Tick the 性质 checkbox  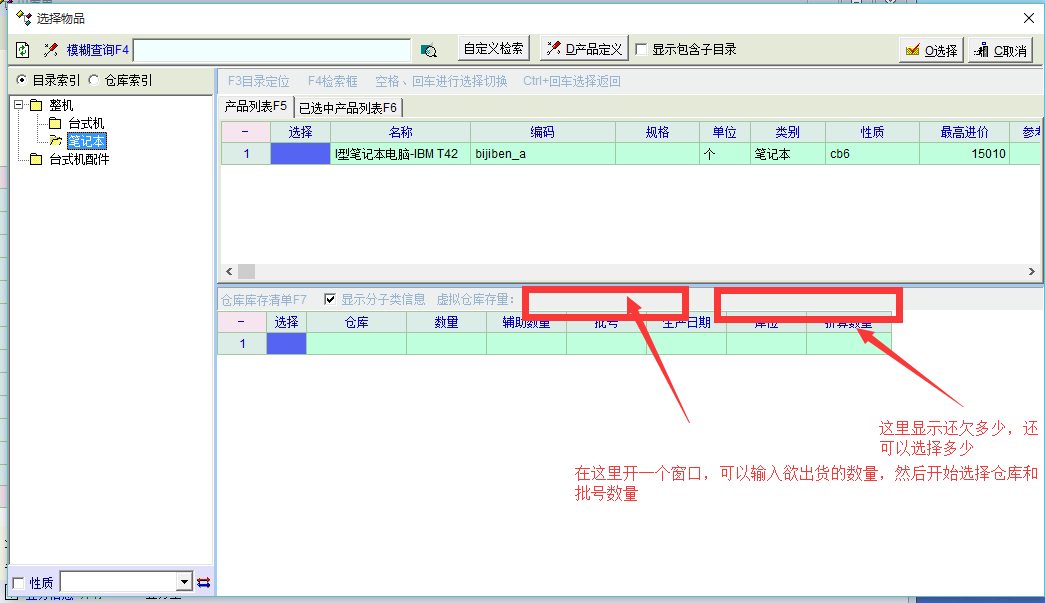coord(18,583)
